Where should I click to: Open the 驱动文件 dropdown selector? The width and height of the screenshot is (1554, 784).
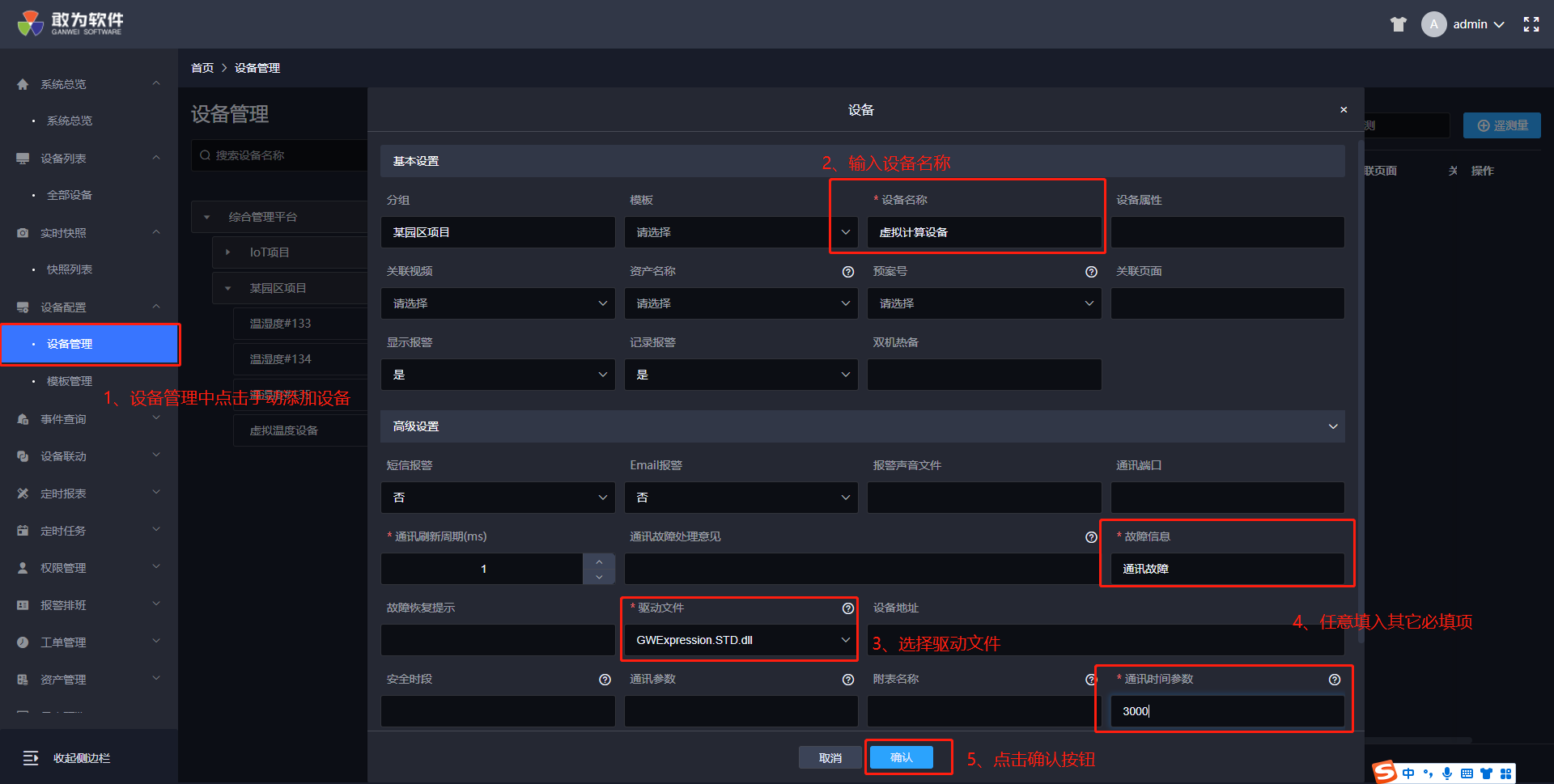740,640
